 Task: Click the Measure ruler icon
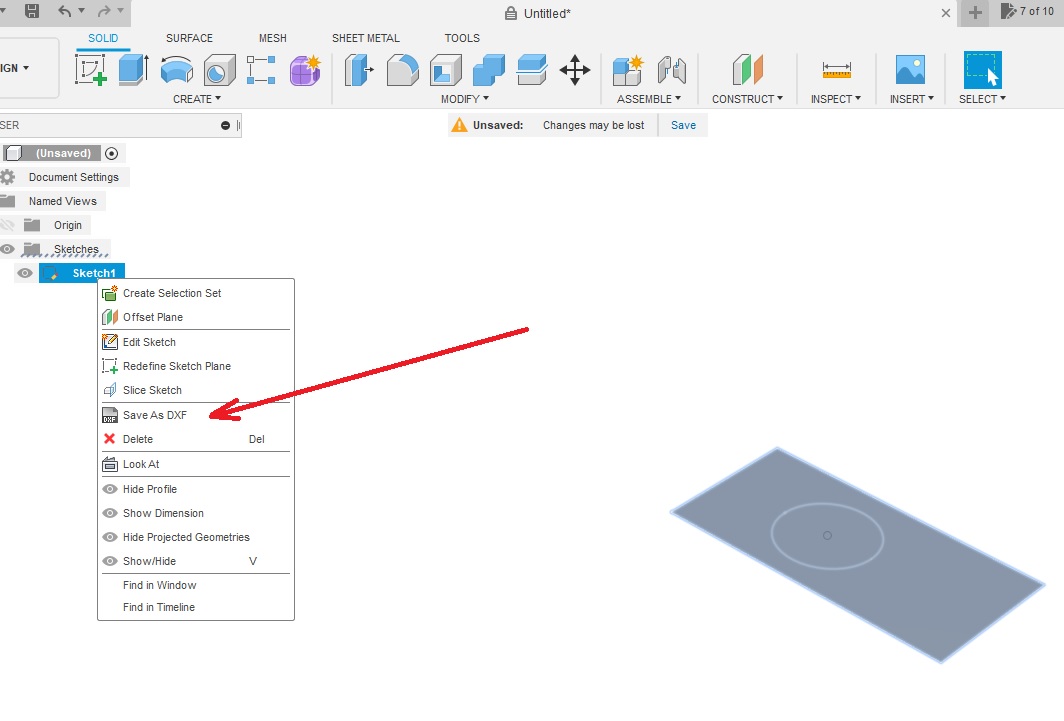click(x=836, y=70)
